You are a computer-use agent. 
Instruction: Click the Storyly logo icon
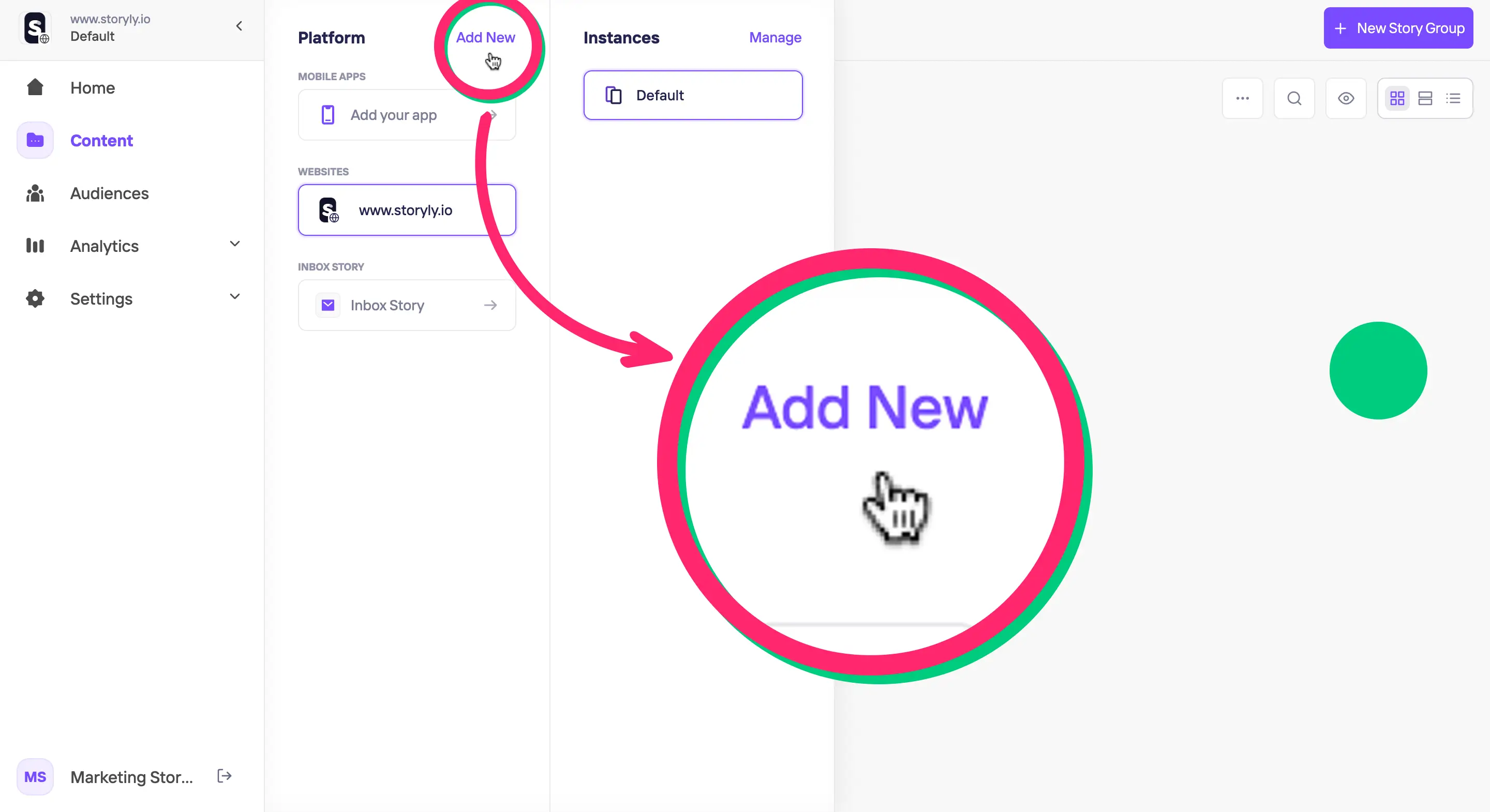35,28
